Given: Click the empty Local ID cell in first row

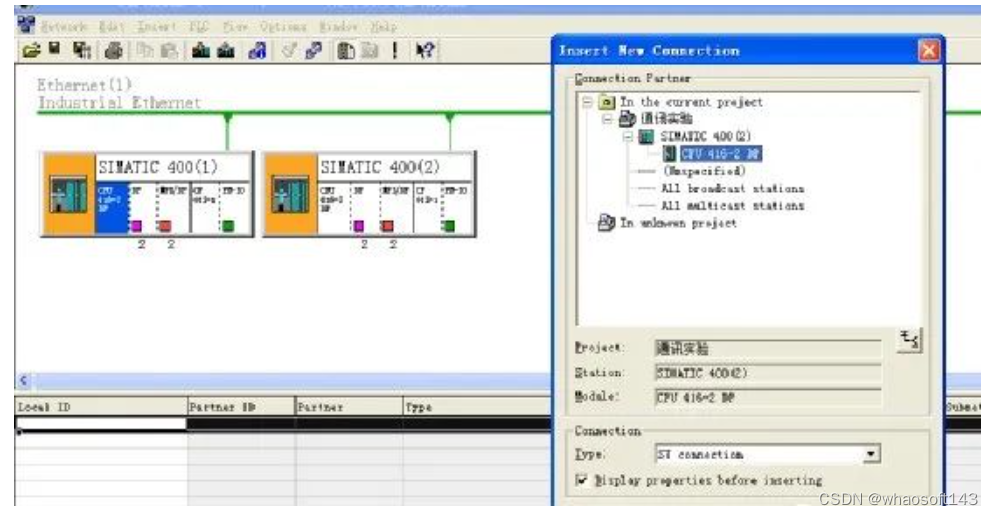Looking at the screenshot, I should (x=101, y=424).
